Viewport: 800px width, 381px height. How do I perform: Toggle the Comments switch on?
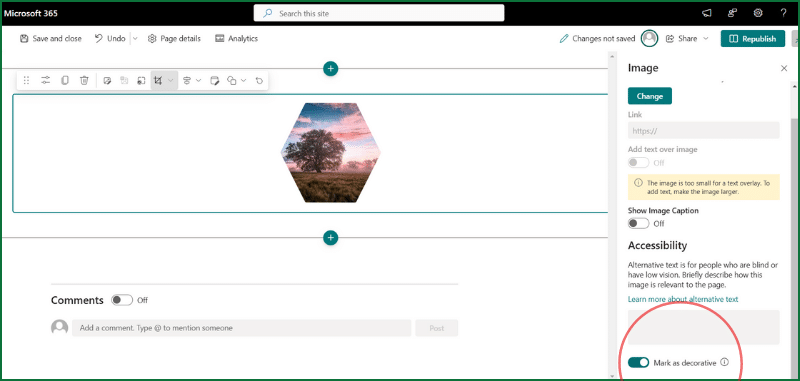point(122,300)
